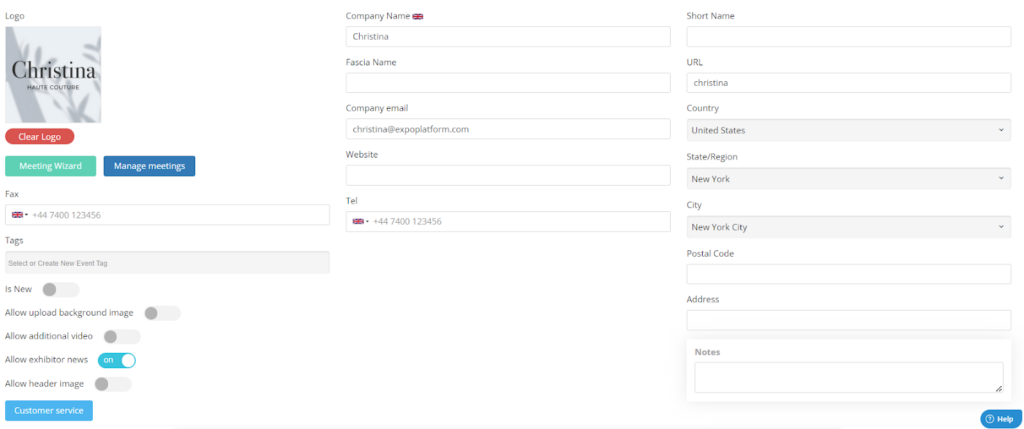Click the Manage meetings button

(x=150, y=166)
